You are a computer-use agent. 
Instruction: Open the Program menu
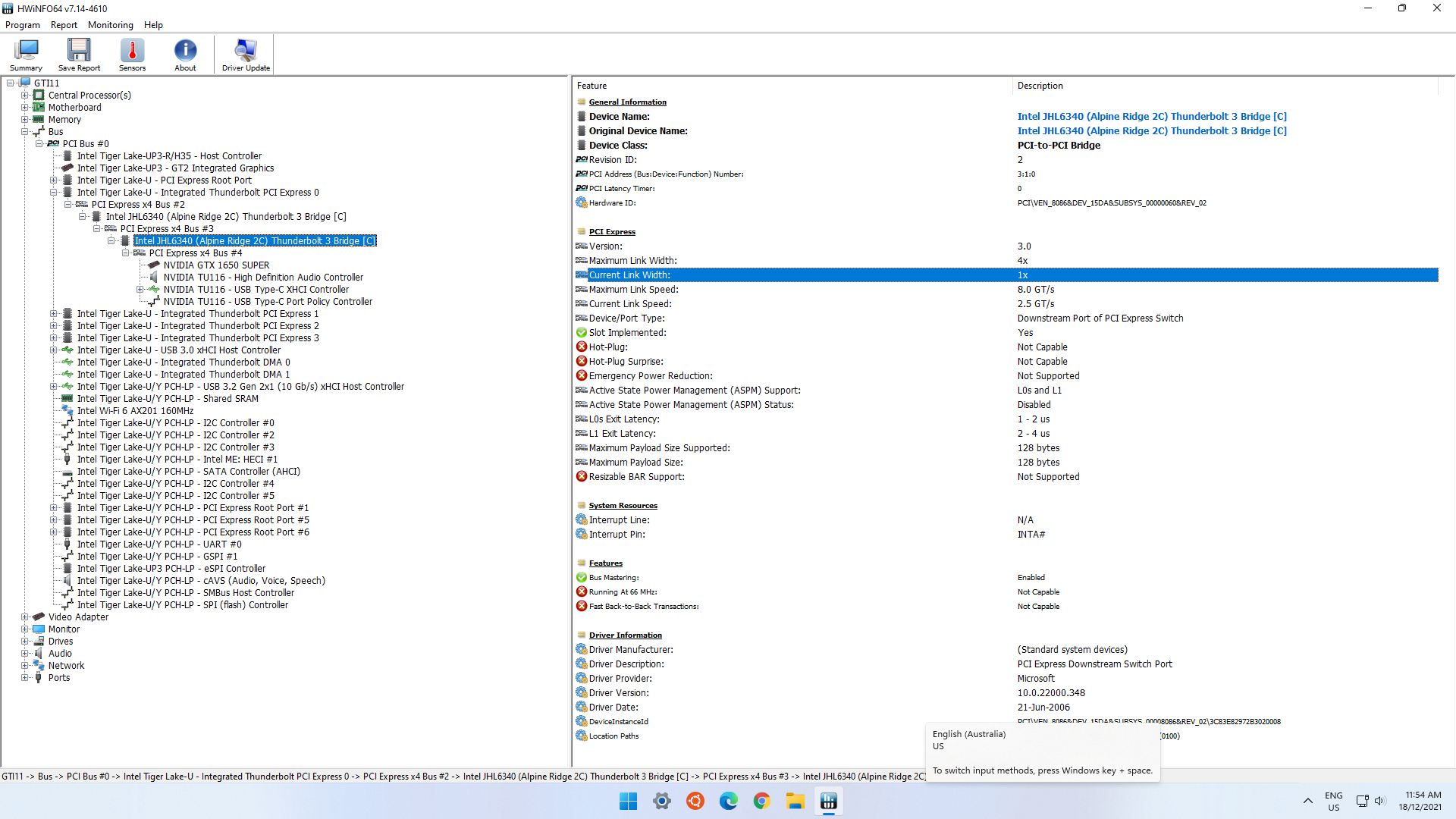click(23, 25)
